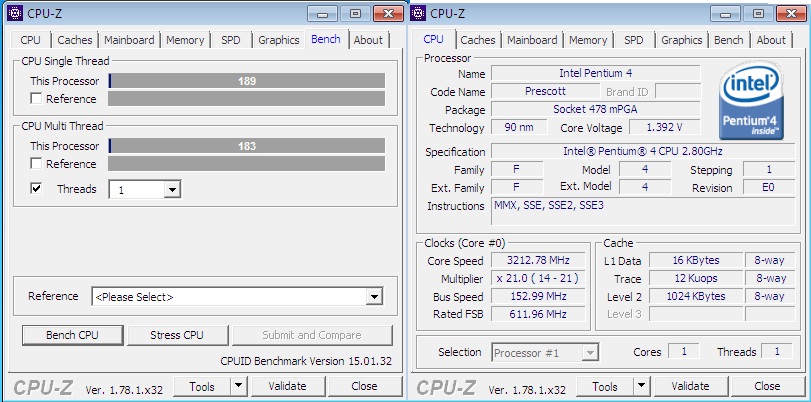Click the empty Multi Thread Reference bar
The height and width of the screenshot is (402, 811).
tap(247, 163)
